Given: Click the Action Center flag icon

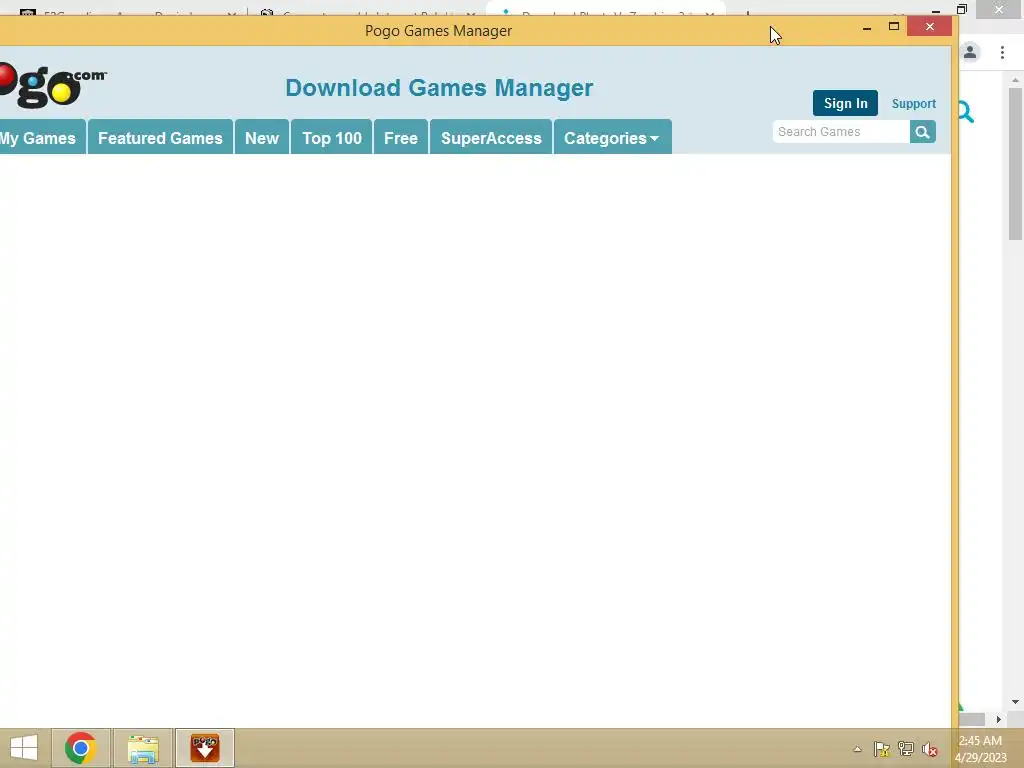Looking at the screenshot, I should (882, 749).
